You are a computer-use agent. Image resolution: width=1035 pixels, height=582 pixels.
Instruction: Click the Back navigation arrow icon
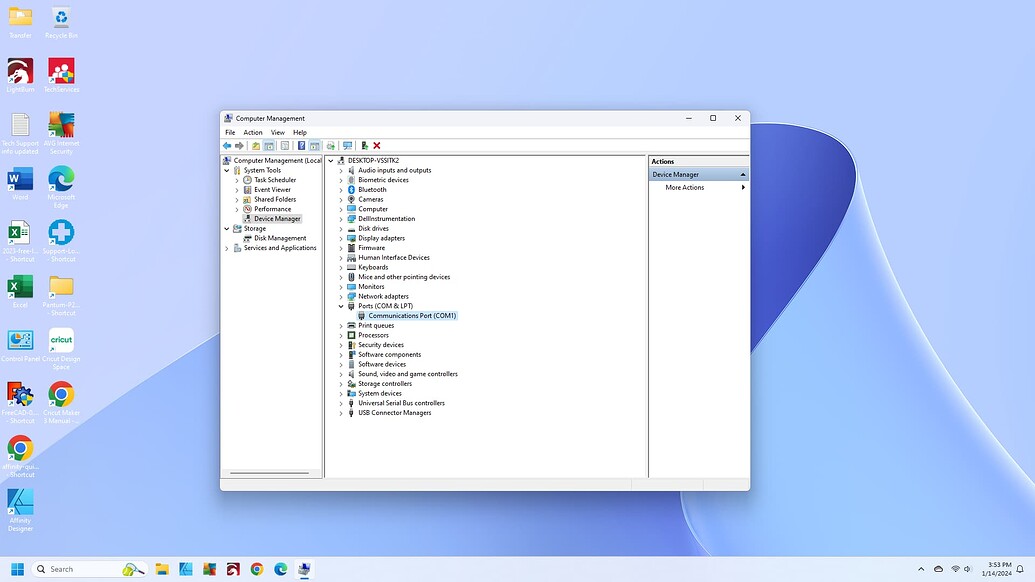(x=227, y=146)
